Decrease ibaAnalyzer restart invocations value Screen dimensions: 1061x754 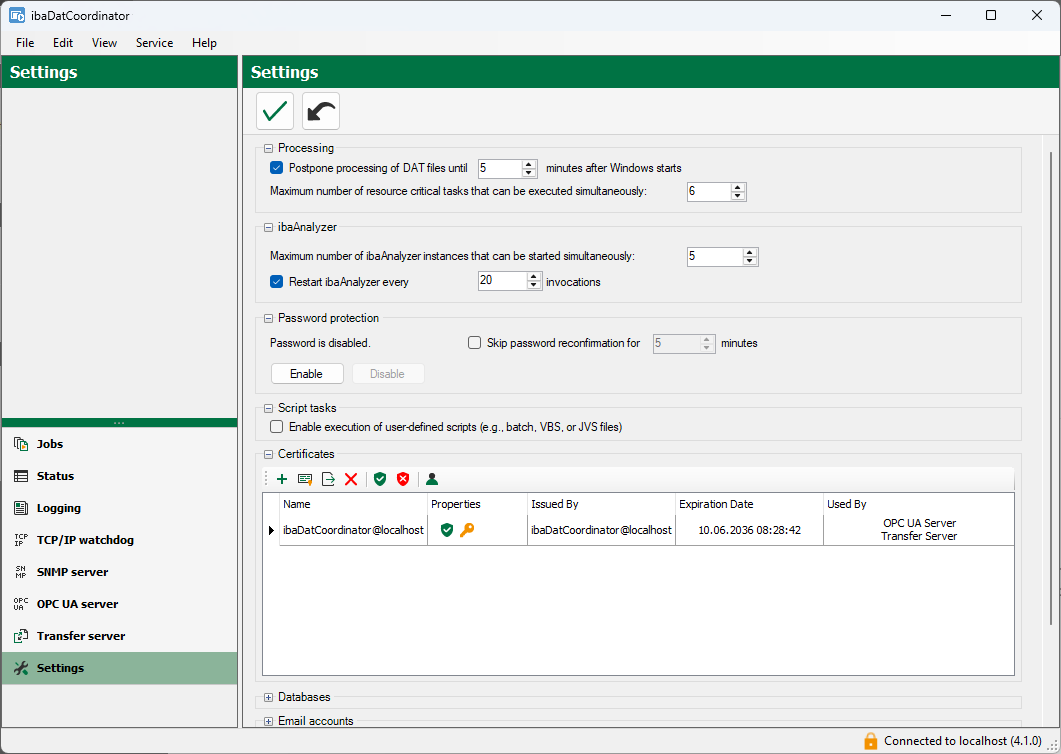535,284
